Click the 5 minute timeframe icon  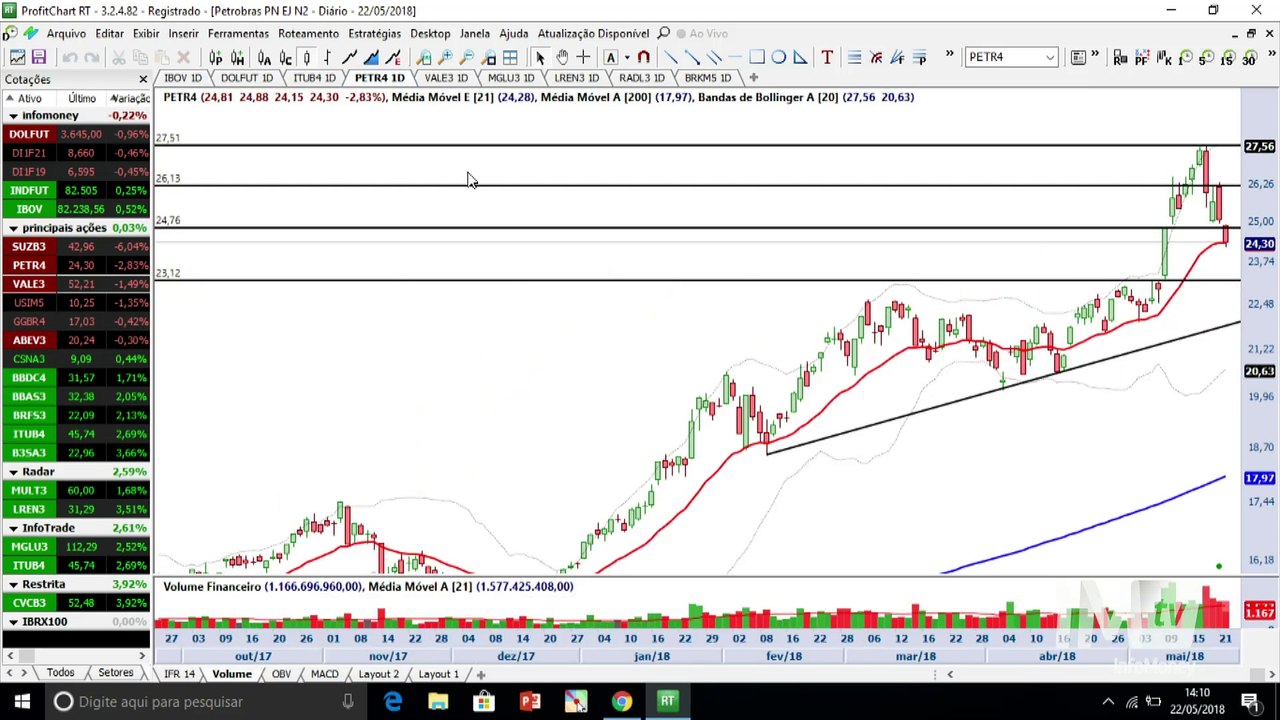tap(1207, 57)
